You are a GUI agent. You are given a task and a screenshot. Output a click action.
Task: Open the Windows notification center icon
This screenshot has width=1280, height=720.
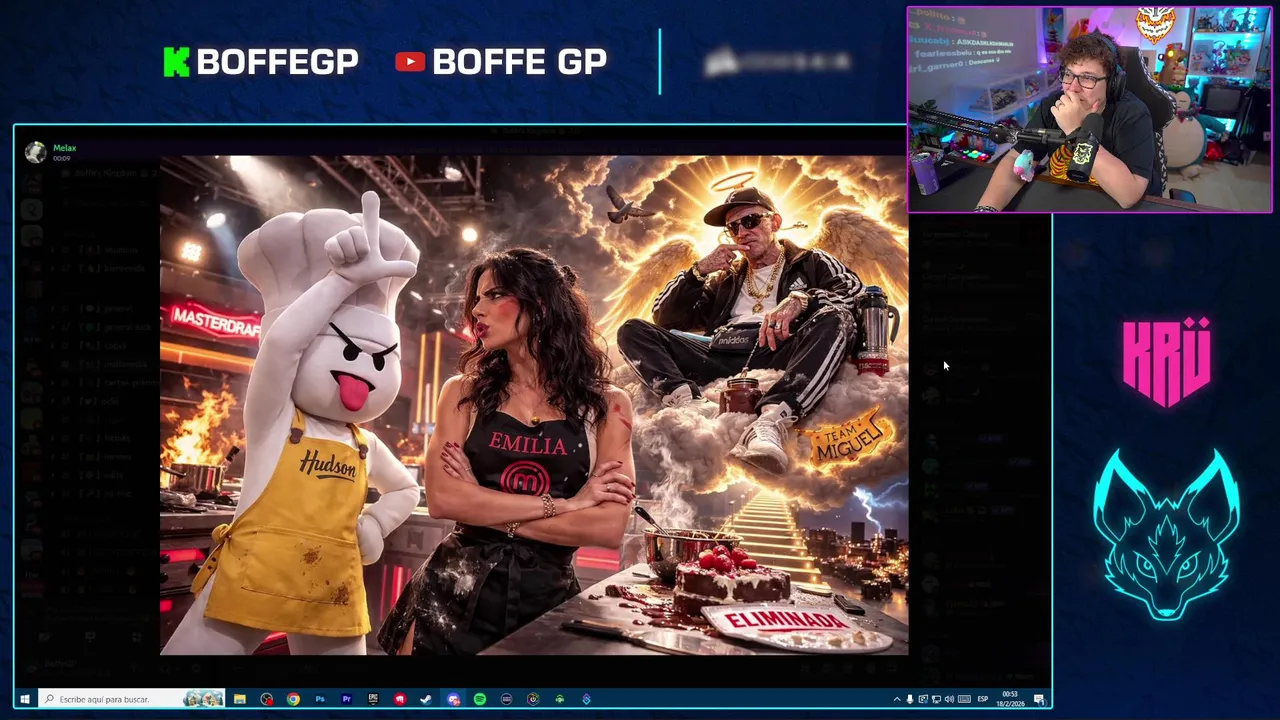point(1040,699)
